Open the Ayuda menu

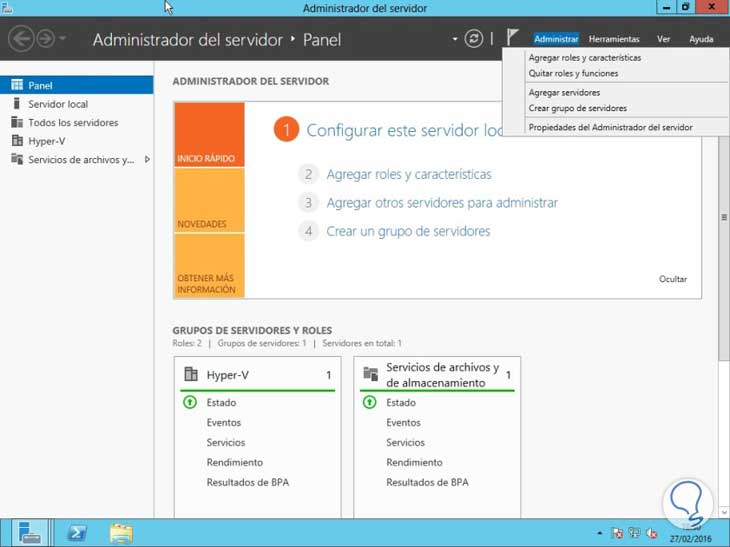[x=701, y=39]
